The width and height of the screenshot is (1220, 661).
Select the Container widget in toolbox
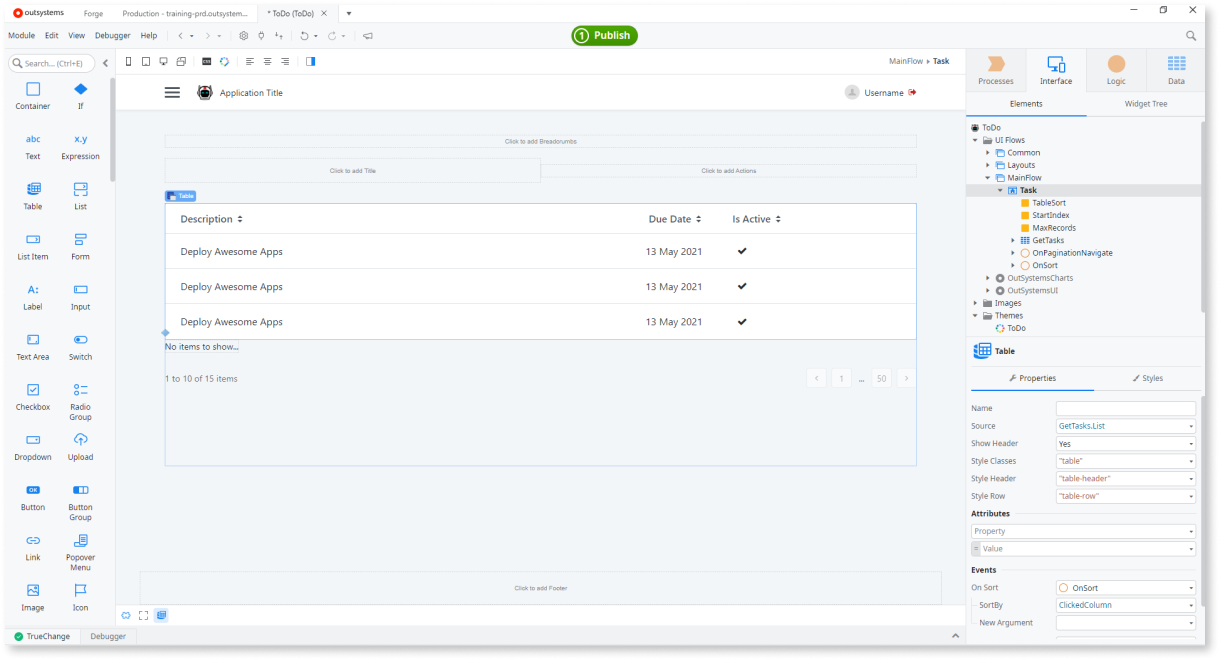coord(33,90)
